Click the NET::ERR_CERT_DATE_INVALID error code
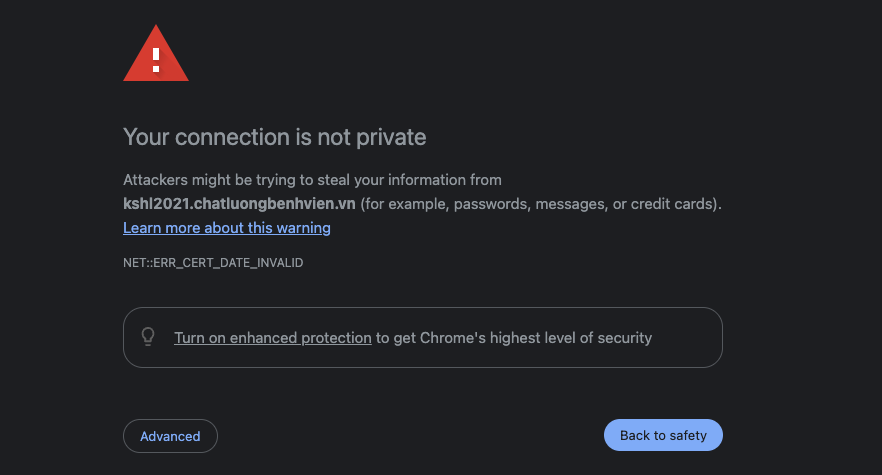This screenshot has width=882, height=475. coord(213,263)
